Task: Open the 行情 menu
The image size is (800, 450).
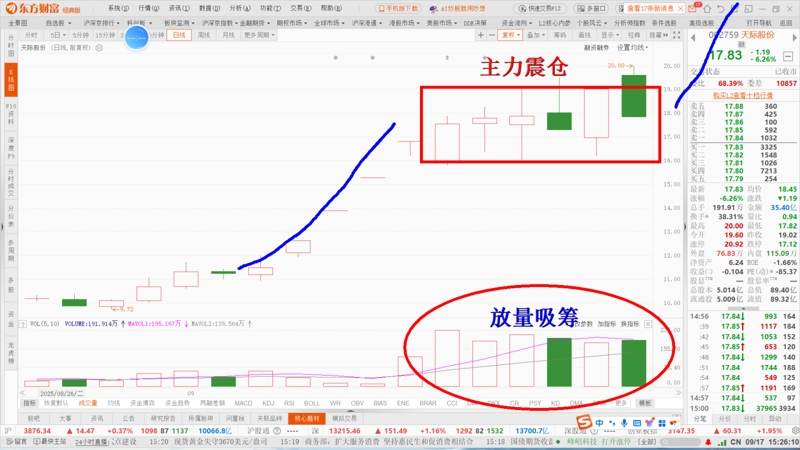Action: pyautogui.click(x=148, y=8)
